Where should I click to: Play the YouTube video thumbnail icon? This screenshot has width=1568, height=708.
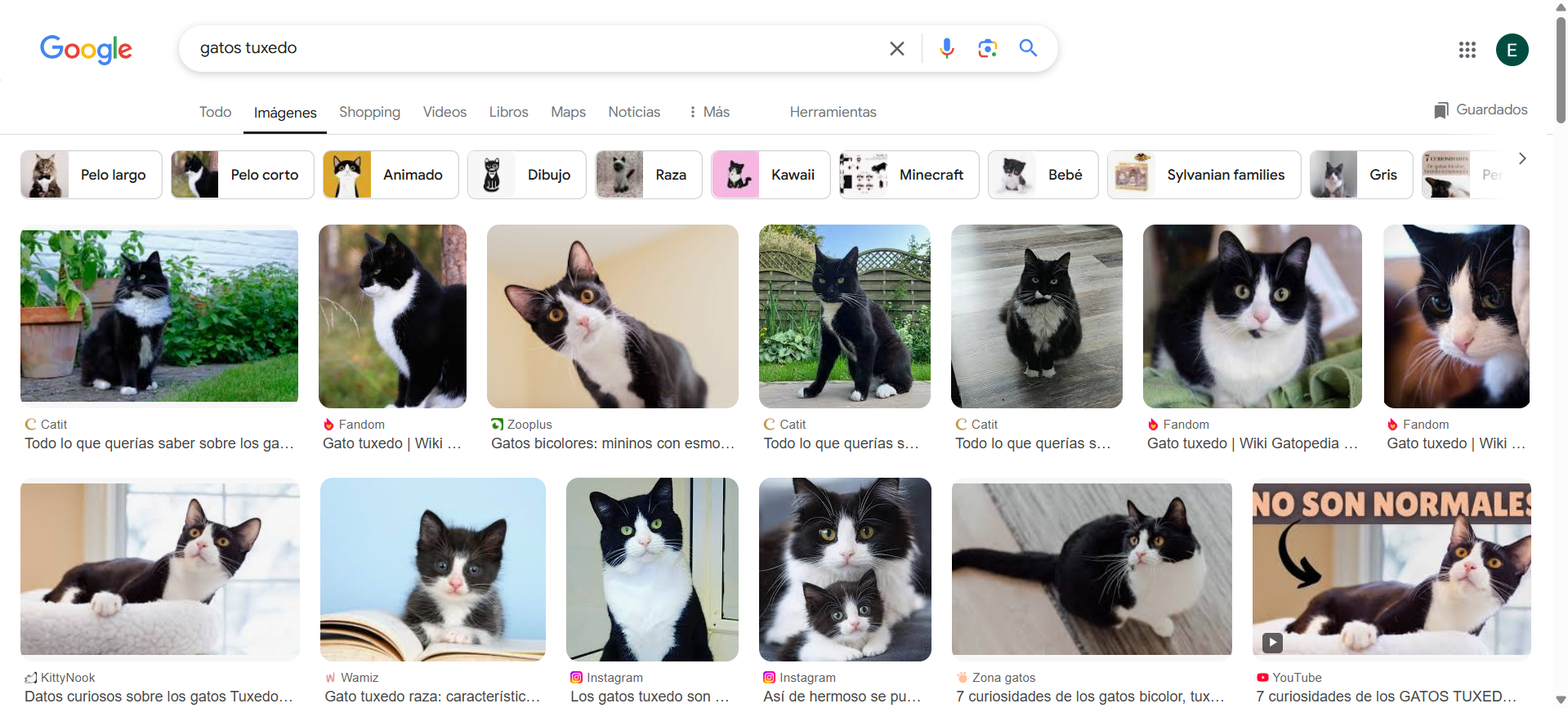point(1272,643)
